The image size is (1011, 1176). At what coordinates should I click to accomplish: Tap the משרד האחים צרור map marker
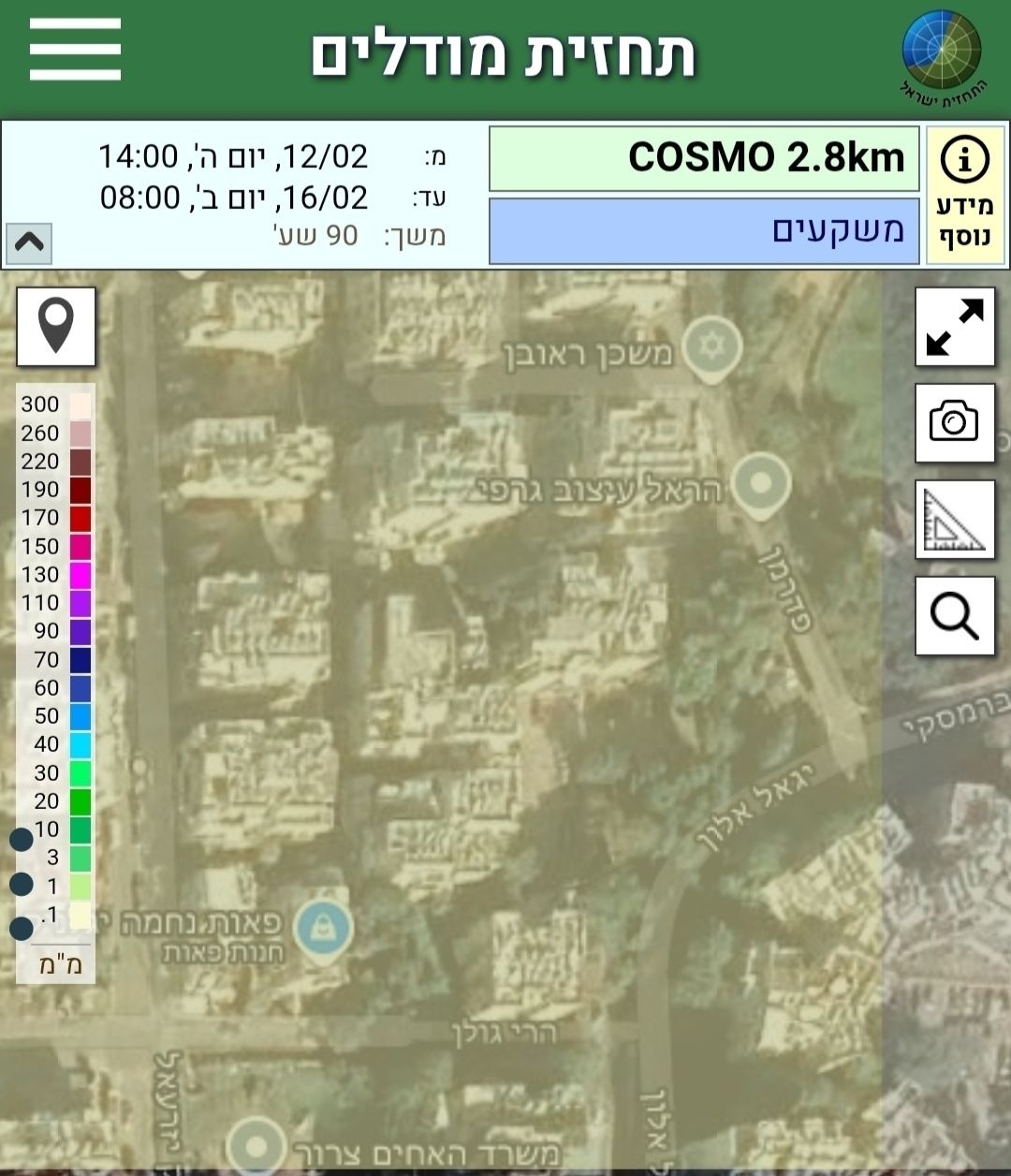coord(256,1146)
